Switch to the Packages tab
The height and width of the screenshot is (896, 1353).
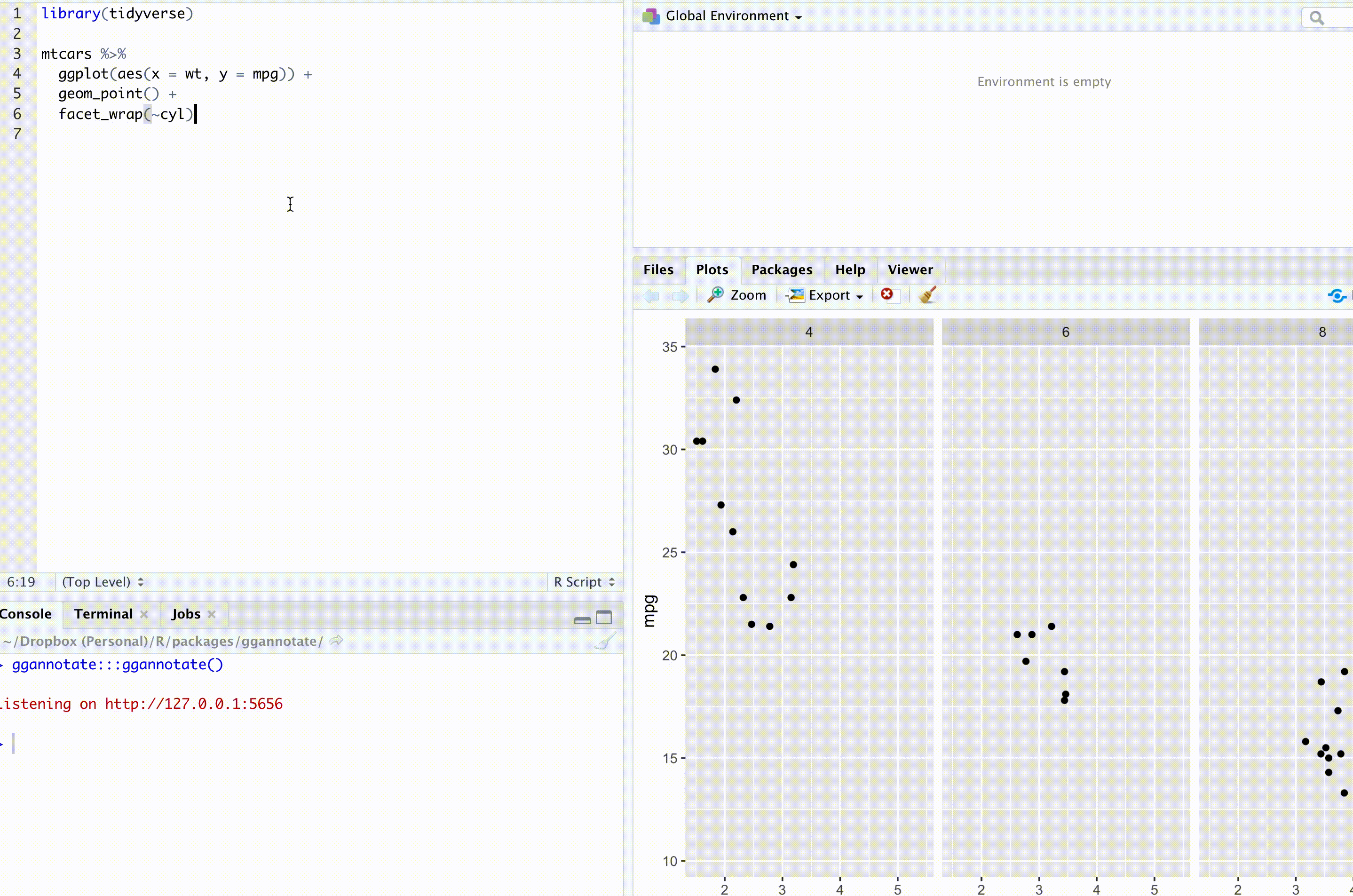coord(781,270)
